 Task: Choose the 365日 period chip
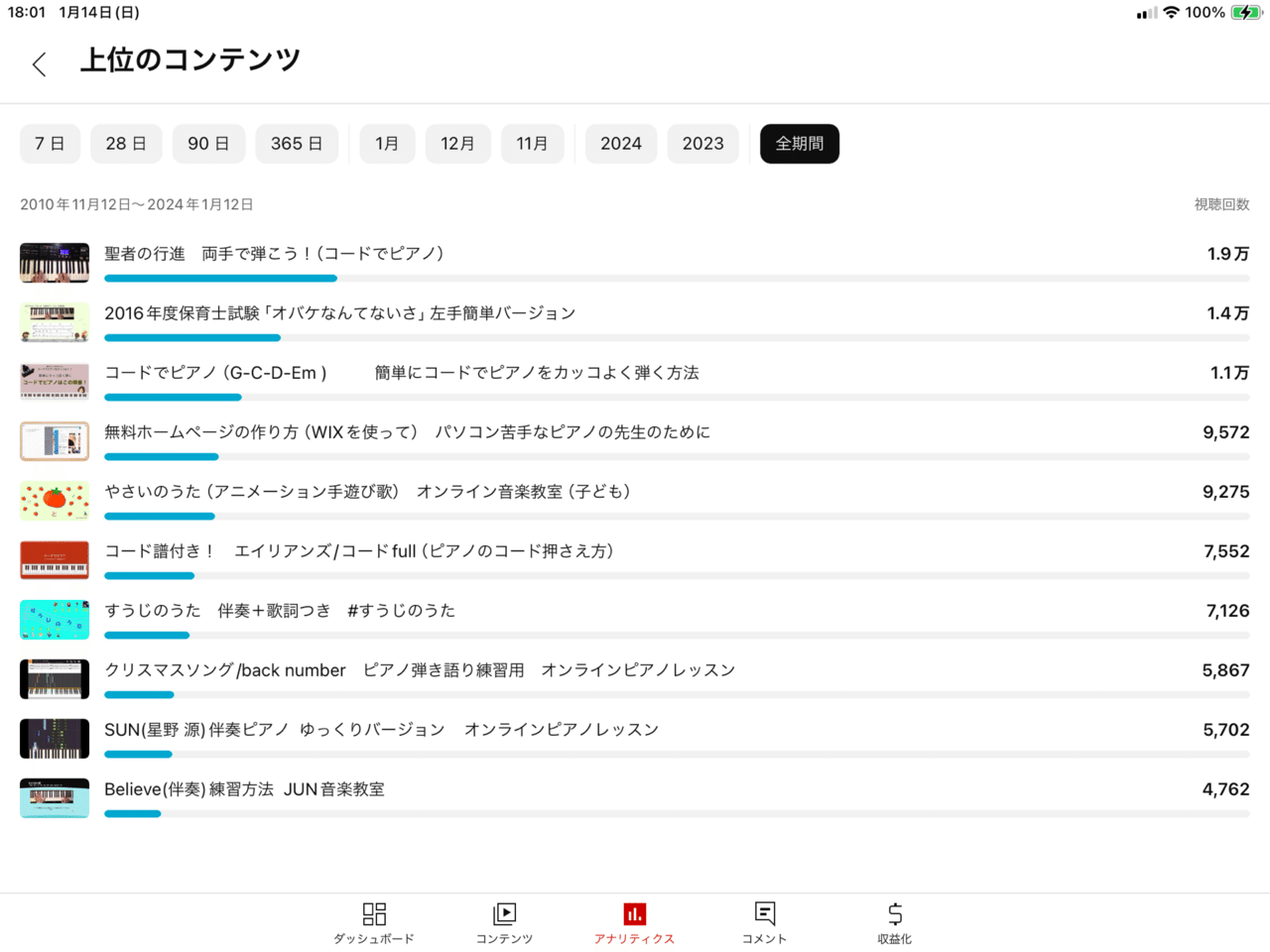click(x=297, y=144)
